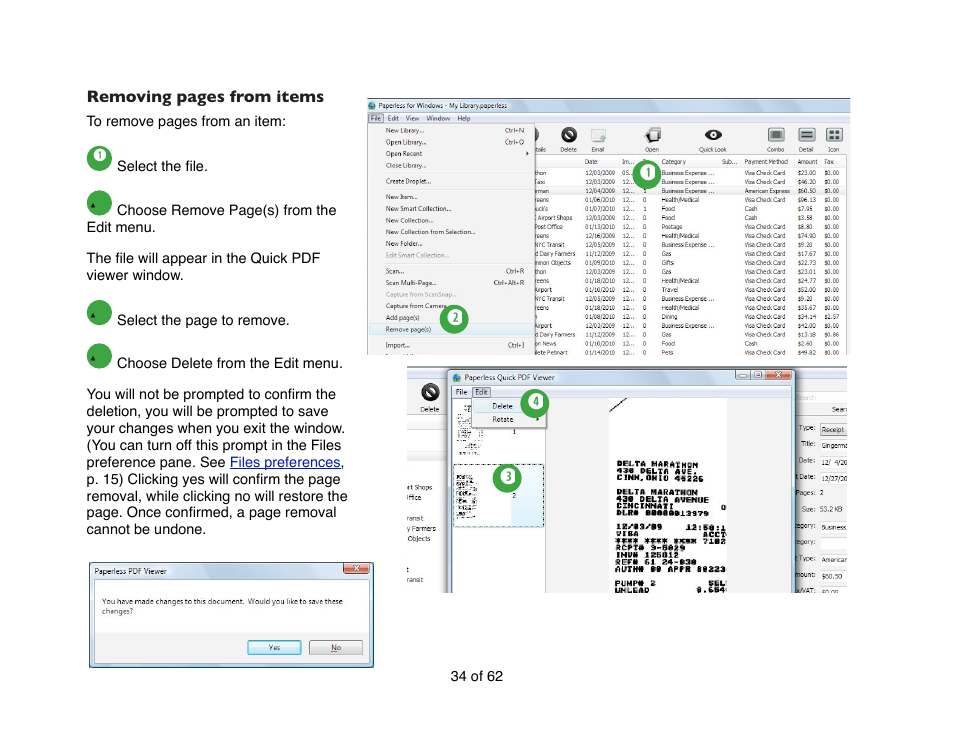Select page 2 thumbnail in viewer
Image resolution: width=954 pixels, height=738 pixels.
498,495
